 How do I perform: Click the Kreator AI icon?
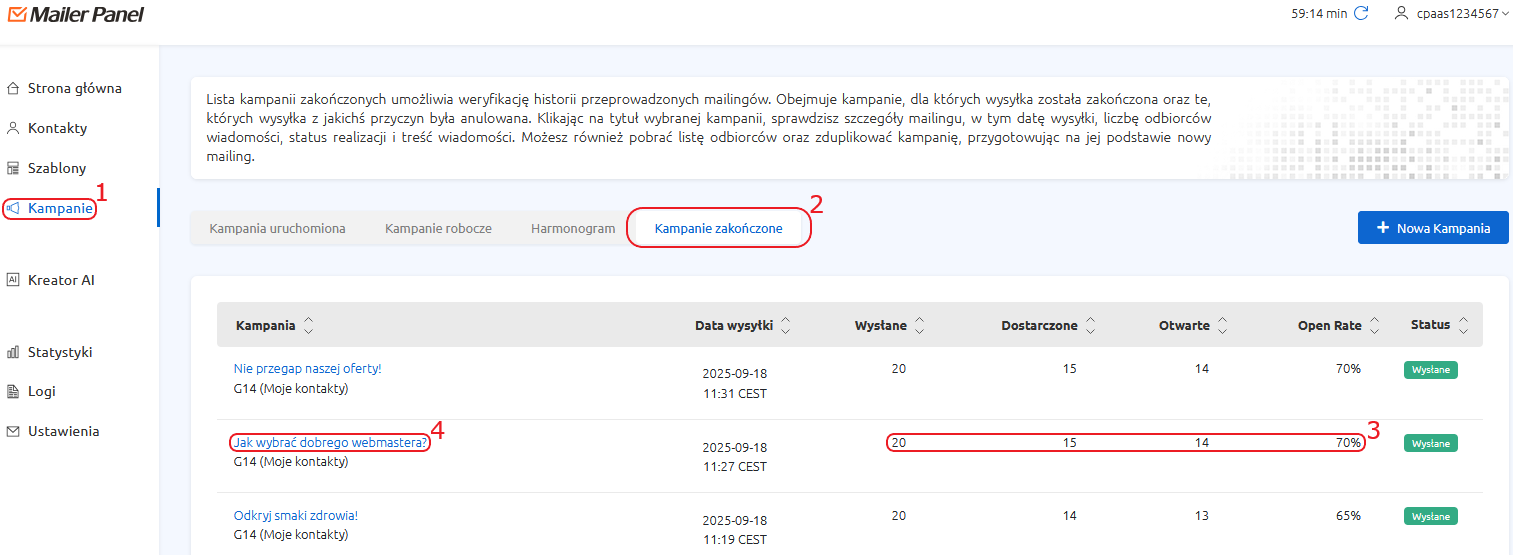13,280
